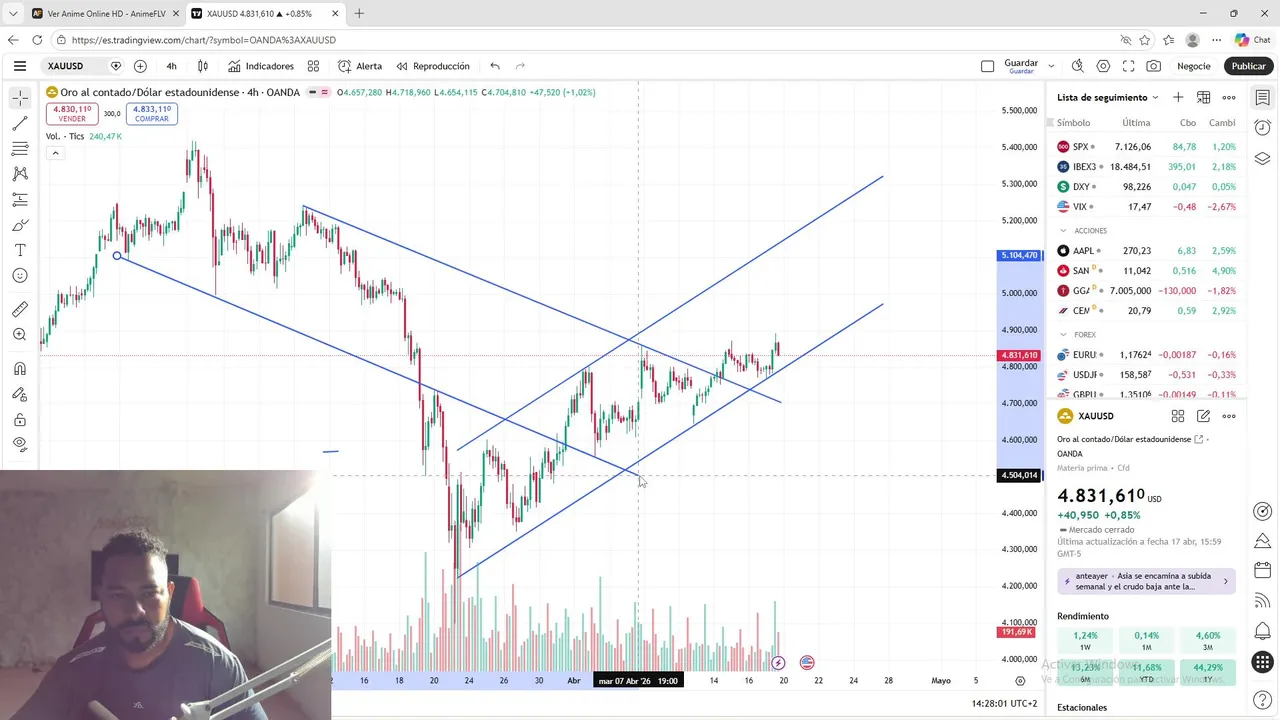Add a note for XAUUSD

coord(1203,416)
